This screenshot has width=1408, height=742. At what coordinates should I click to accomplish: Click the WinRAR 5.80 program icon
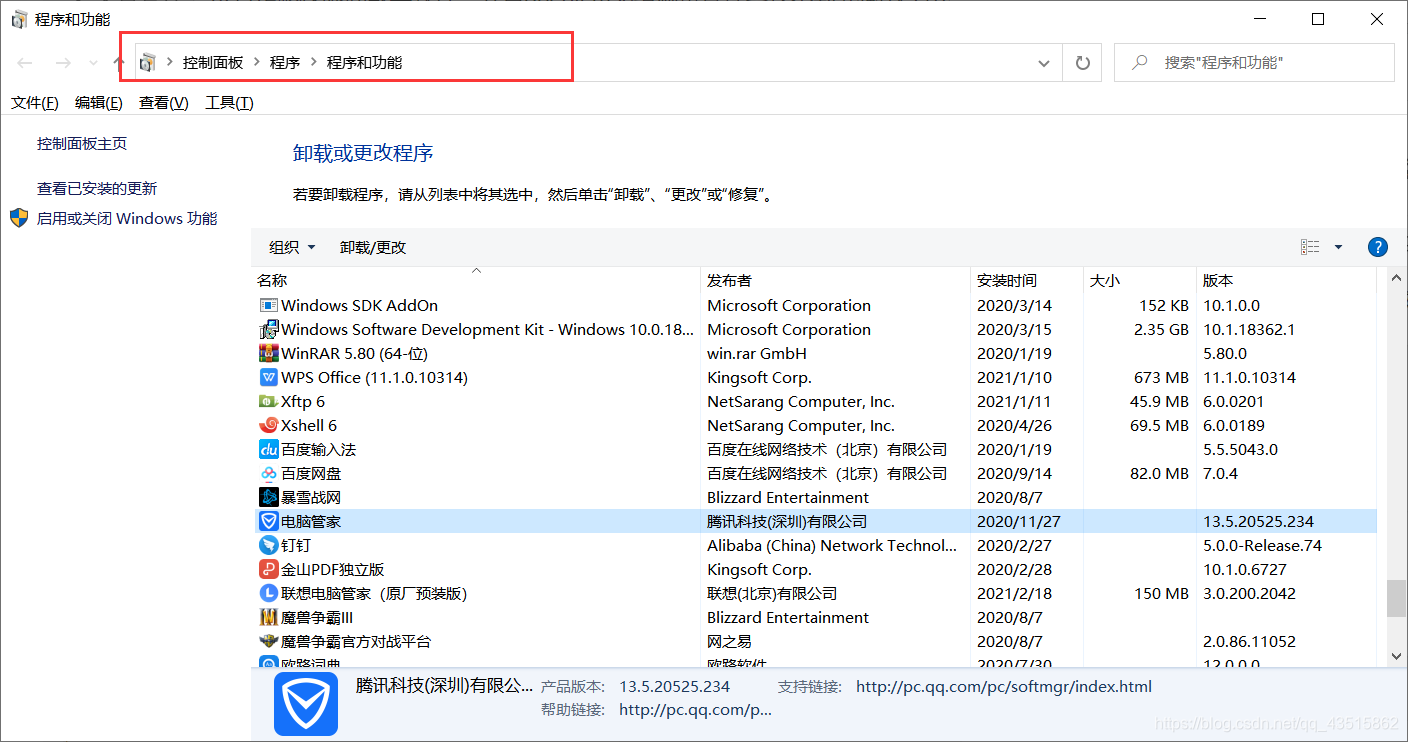(x=268, y=353)
